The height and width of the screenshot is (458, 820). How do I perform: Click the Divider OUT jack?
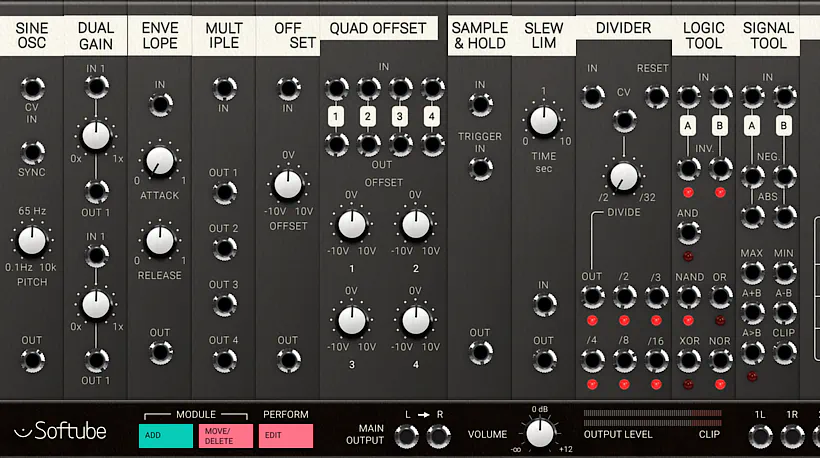tap(592, 297)
